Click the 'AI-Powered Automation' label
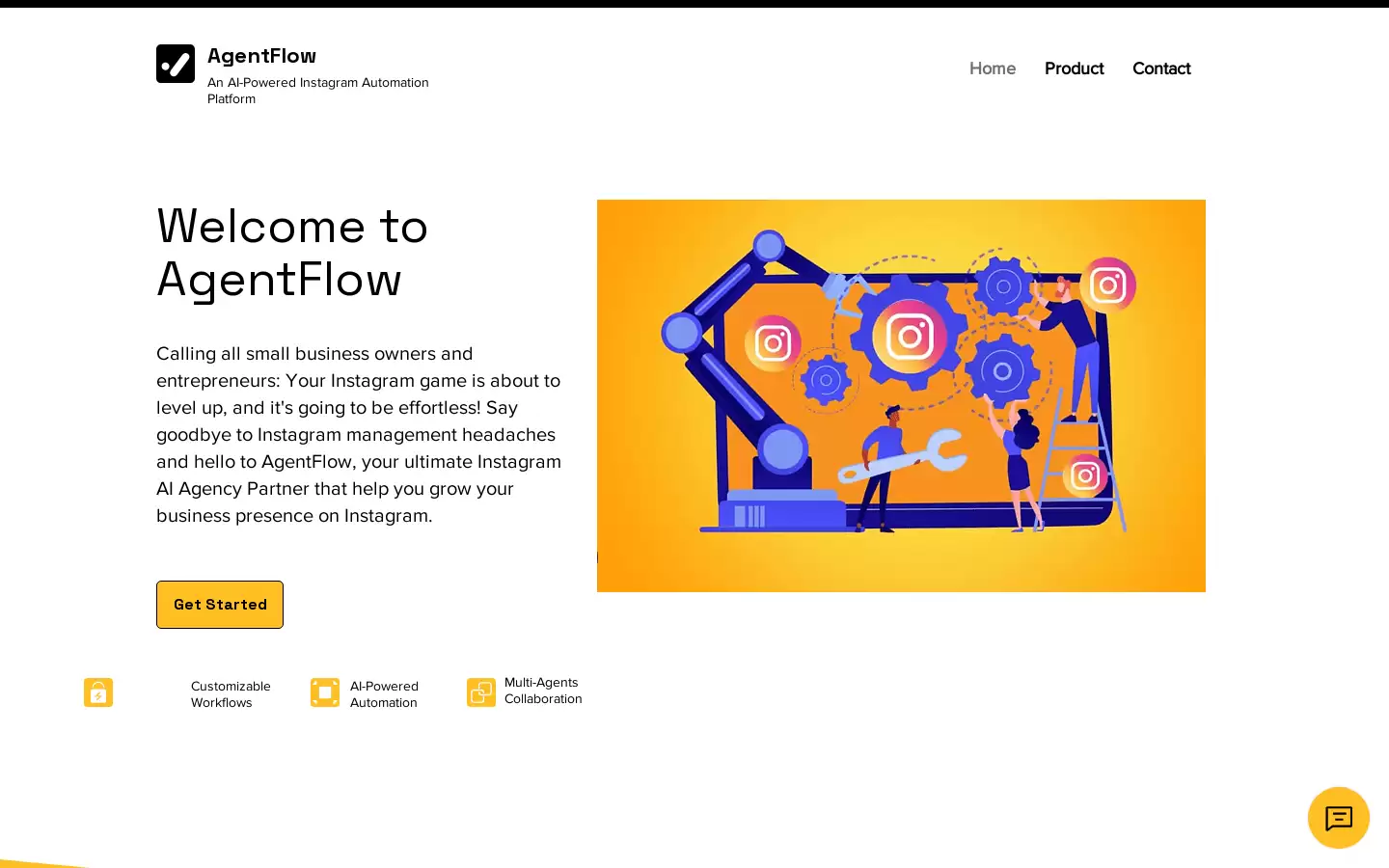This screenshot has width=1389, height=868. tap(384, 694)
